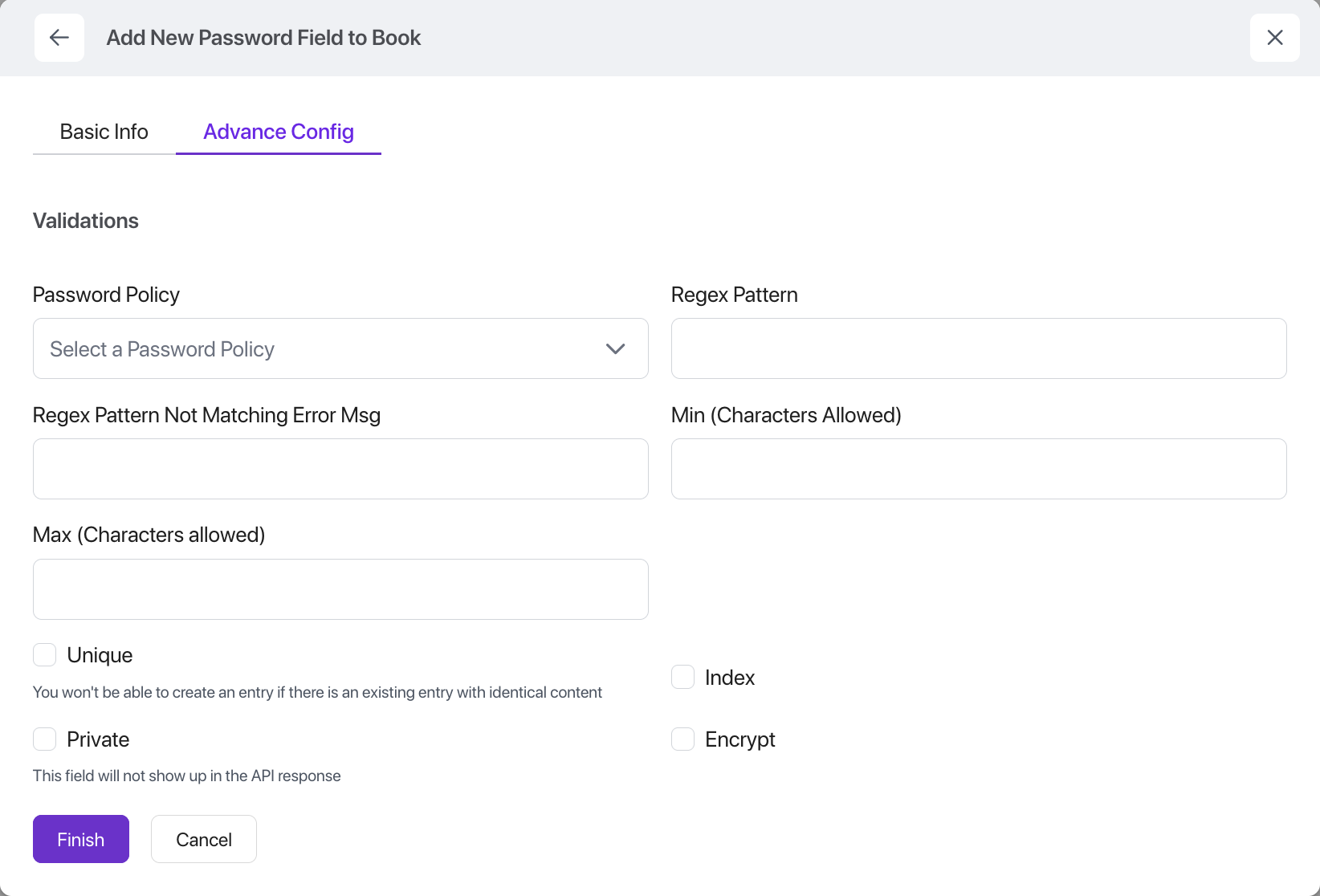
Task: Tick the Index checkbox
Action: click(x=682, y=678)
